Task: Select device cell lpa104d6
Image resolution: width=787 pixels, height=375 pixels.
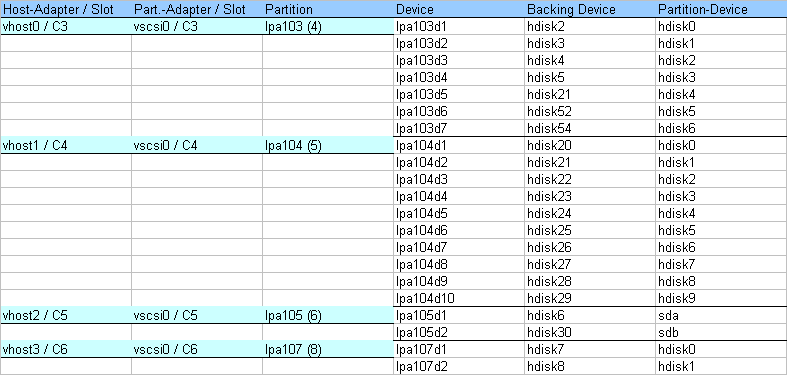Action: click(459, 230)
